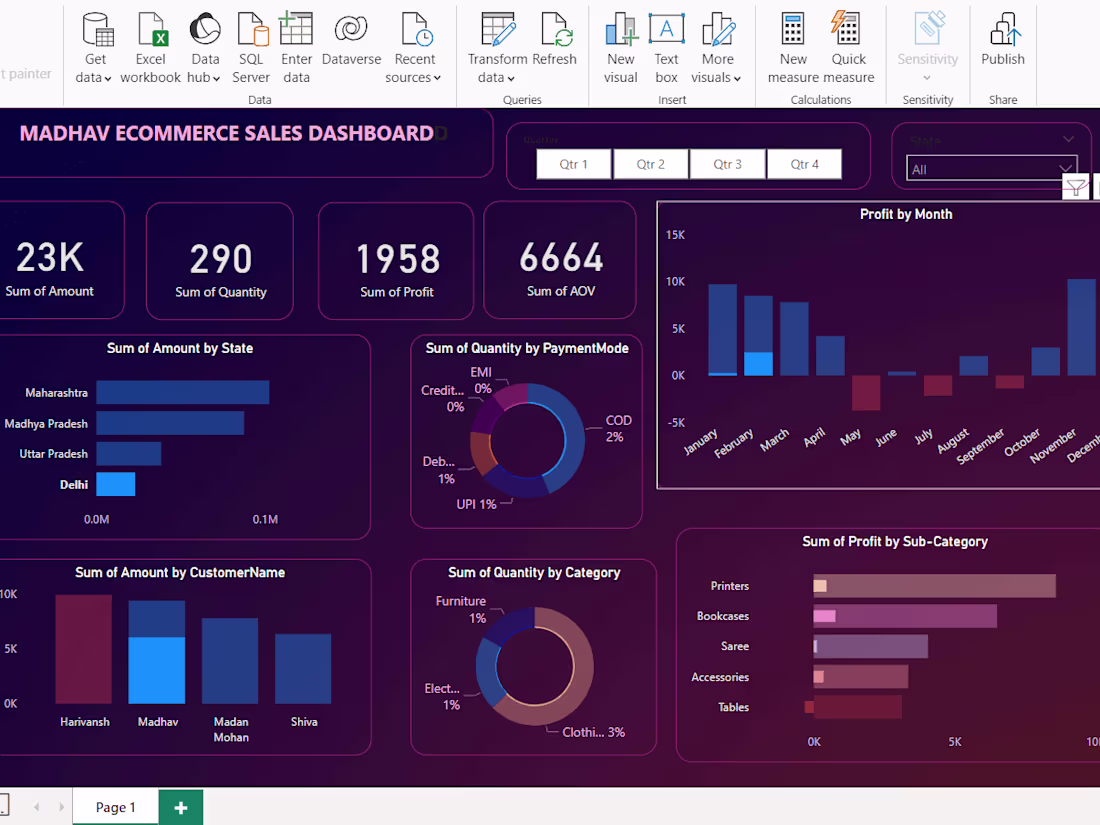Open the Get data options
The width and height of the screenshot is (1100, 825).
pos(93,45)
